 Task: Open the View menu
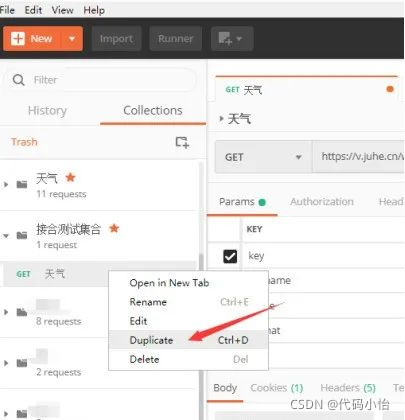pos(63,10)
